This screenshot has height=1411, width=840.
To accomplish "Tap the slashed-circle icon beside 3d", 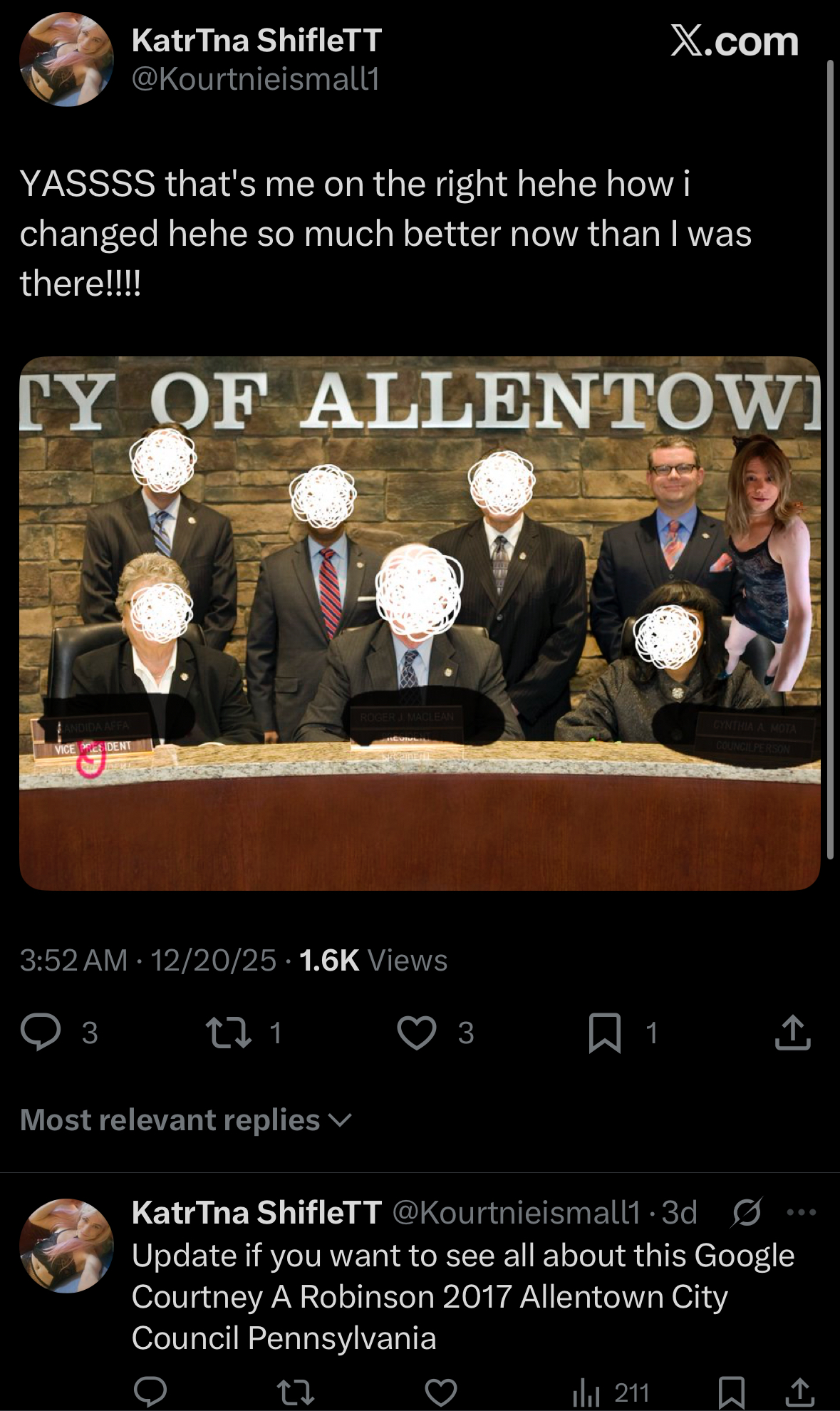I will tap(746, 1211).
